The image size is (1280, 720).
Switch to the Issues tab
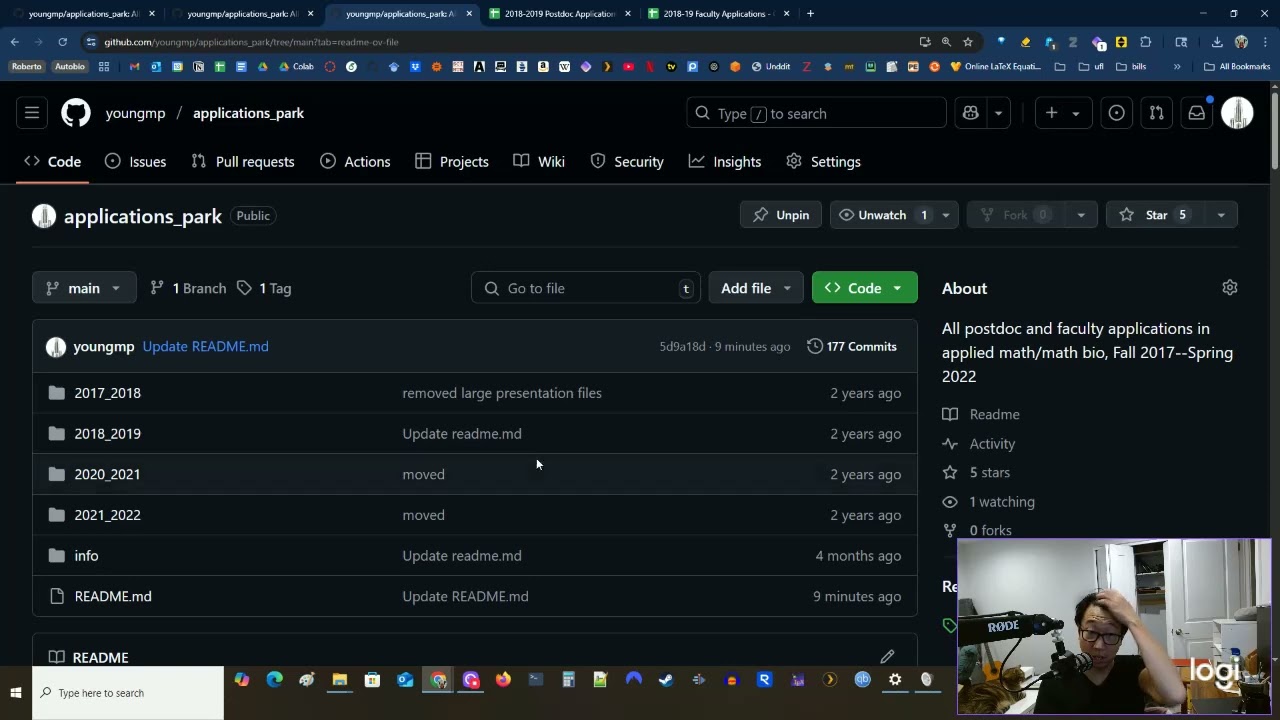[x=136, y=162]
